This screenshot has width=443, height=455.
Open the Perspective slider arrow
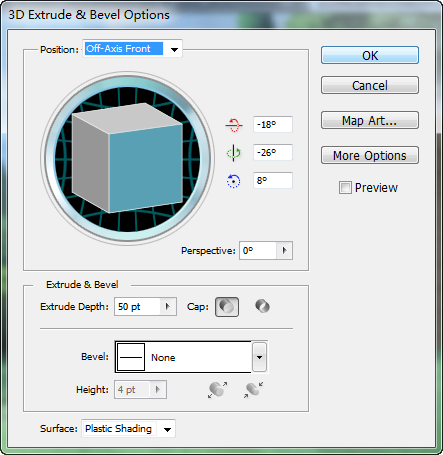pyautogui.click(x=284, y=250)
